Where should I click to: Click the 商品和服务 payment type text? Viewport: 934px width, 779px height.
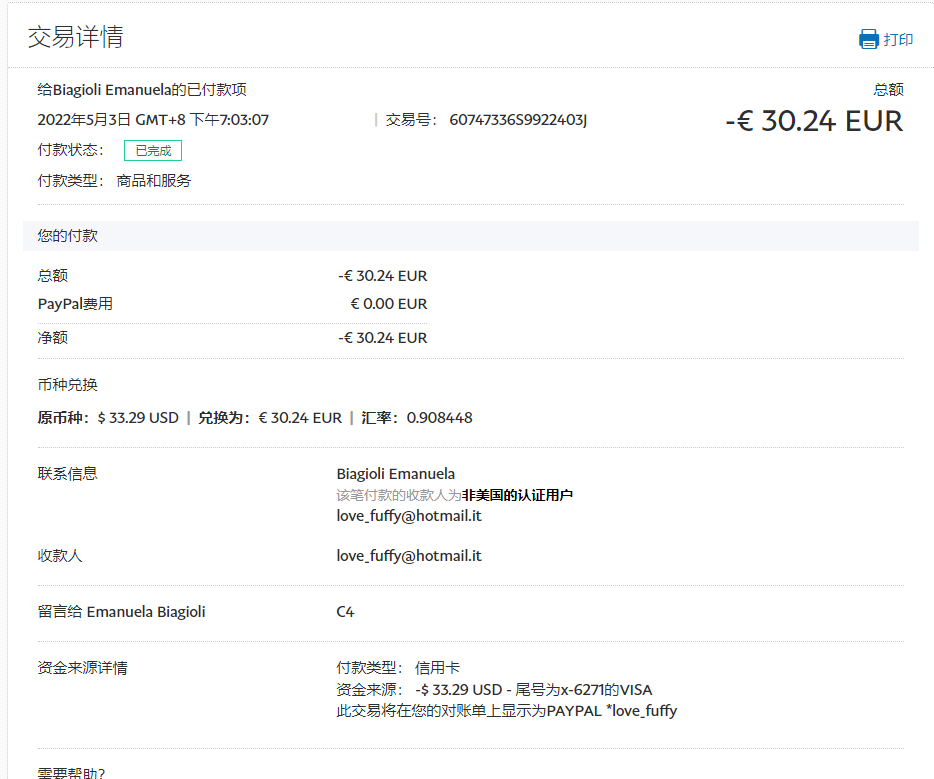(x=154, y=181)
